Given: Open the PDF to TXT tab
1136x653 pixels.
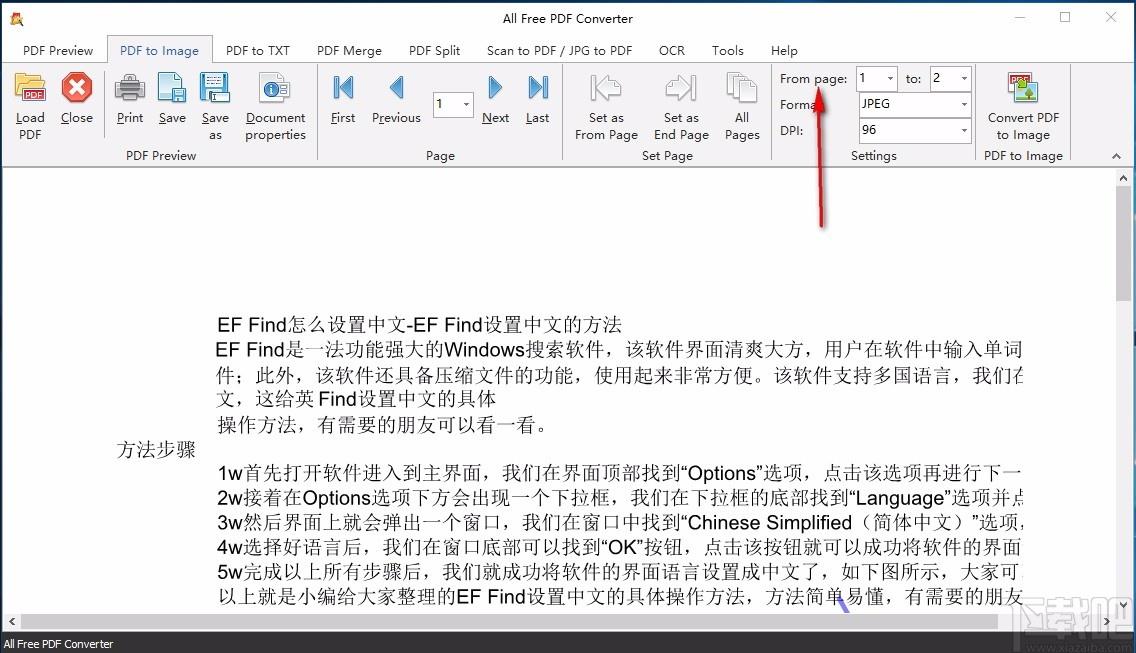Looking at the screenshot, I should click(257, 51).
